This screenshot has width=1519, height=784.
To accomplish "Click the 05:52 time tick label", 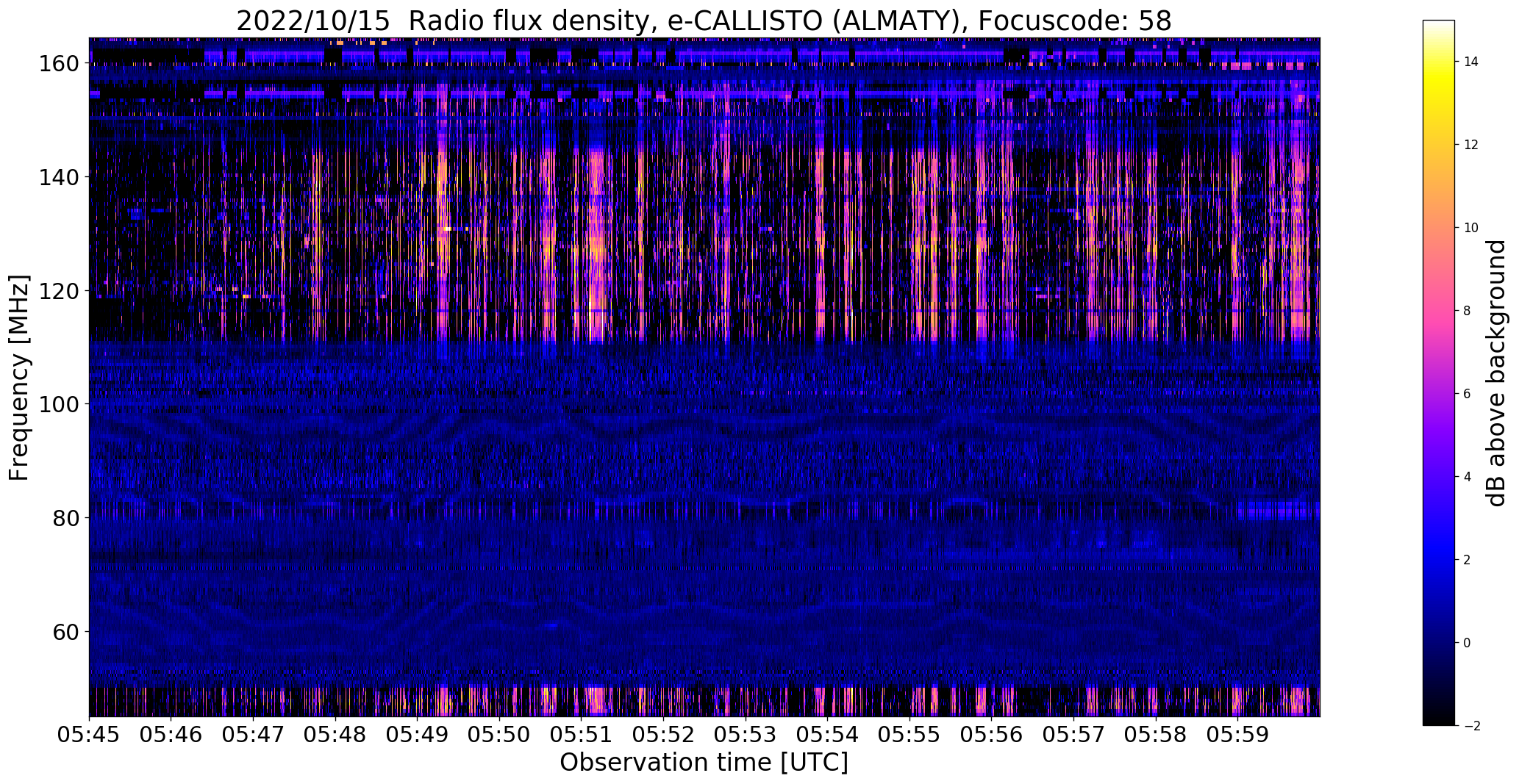I will click(x=663, y=733).
